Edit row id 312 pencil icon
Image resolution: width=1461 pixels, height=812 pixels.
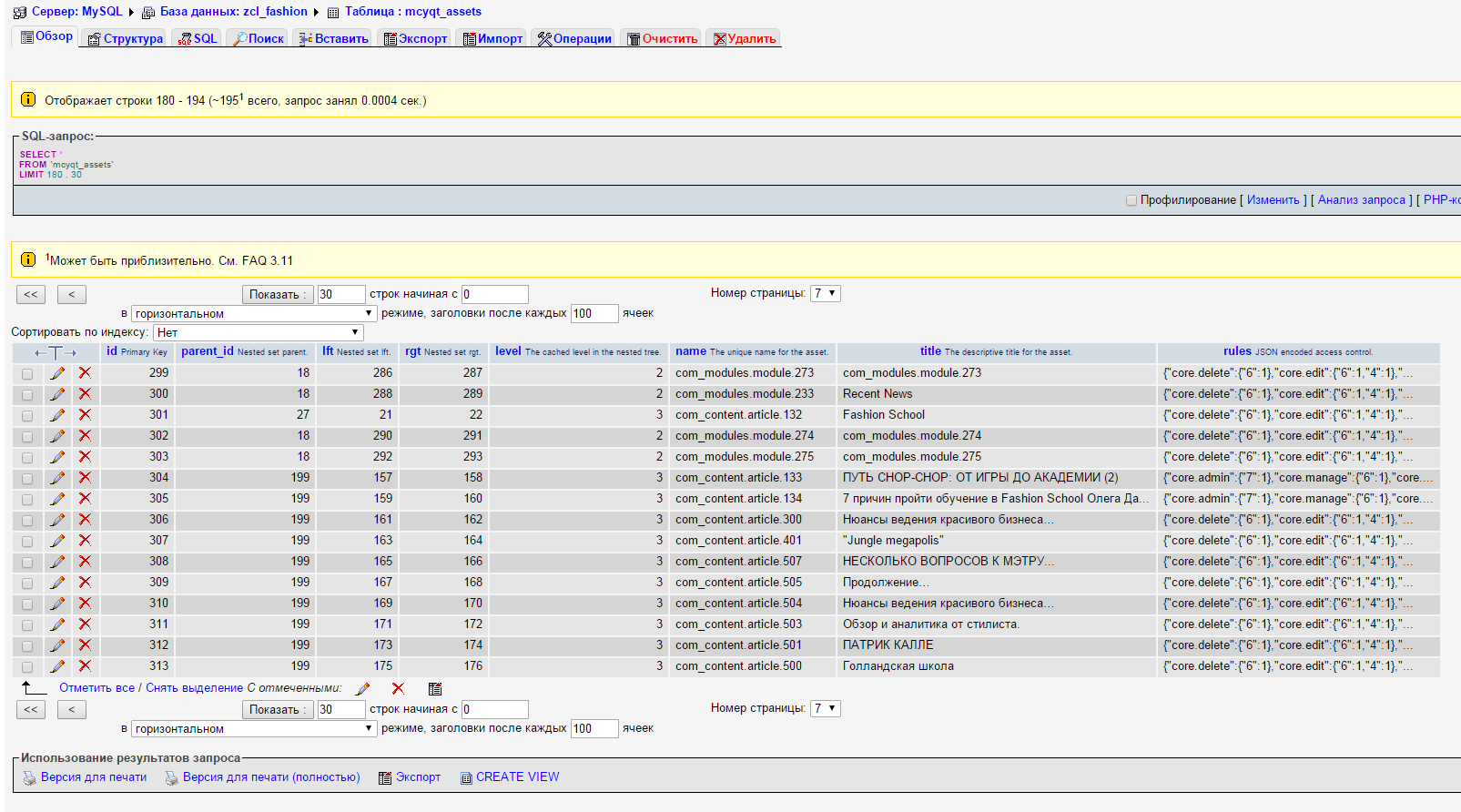pyautogui.click(x=57, y=645)
